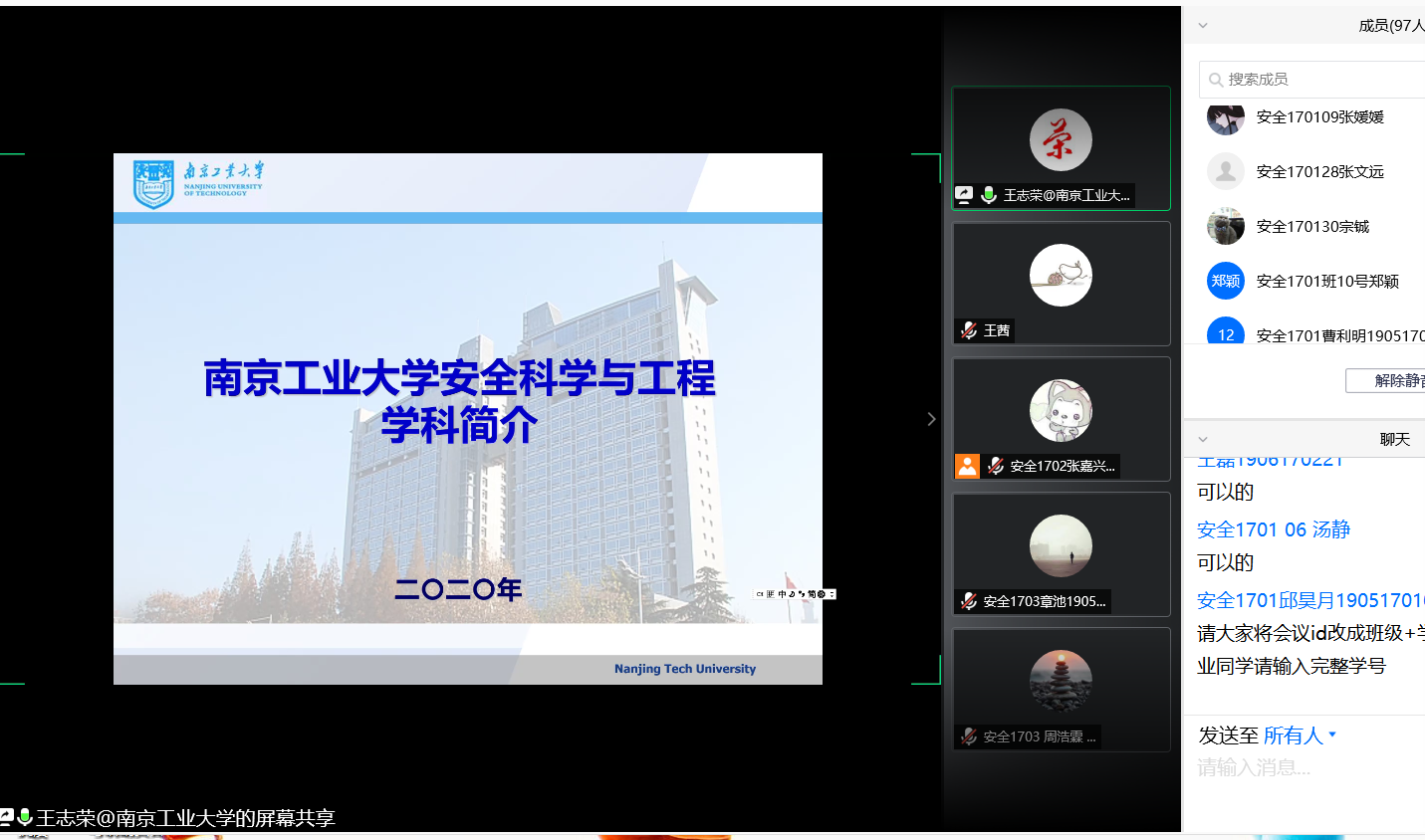Click 王志荣's red 荣 avatar thumbnail
The image size is (1425, 840).
pos(1061,140)
